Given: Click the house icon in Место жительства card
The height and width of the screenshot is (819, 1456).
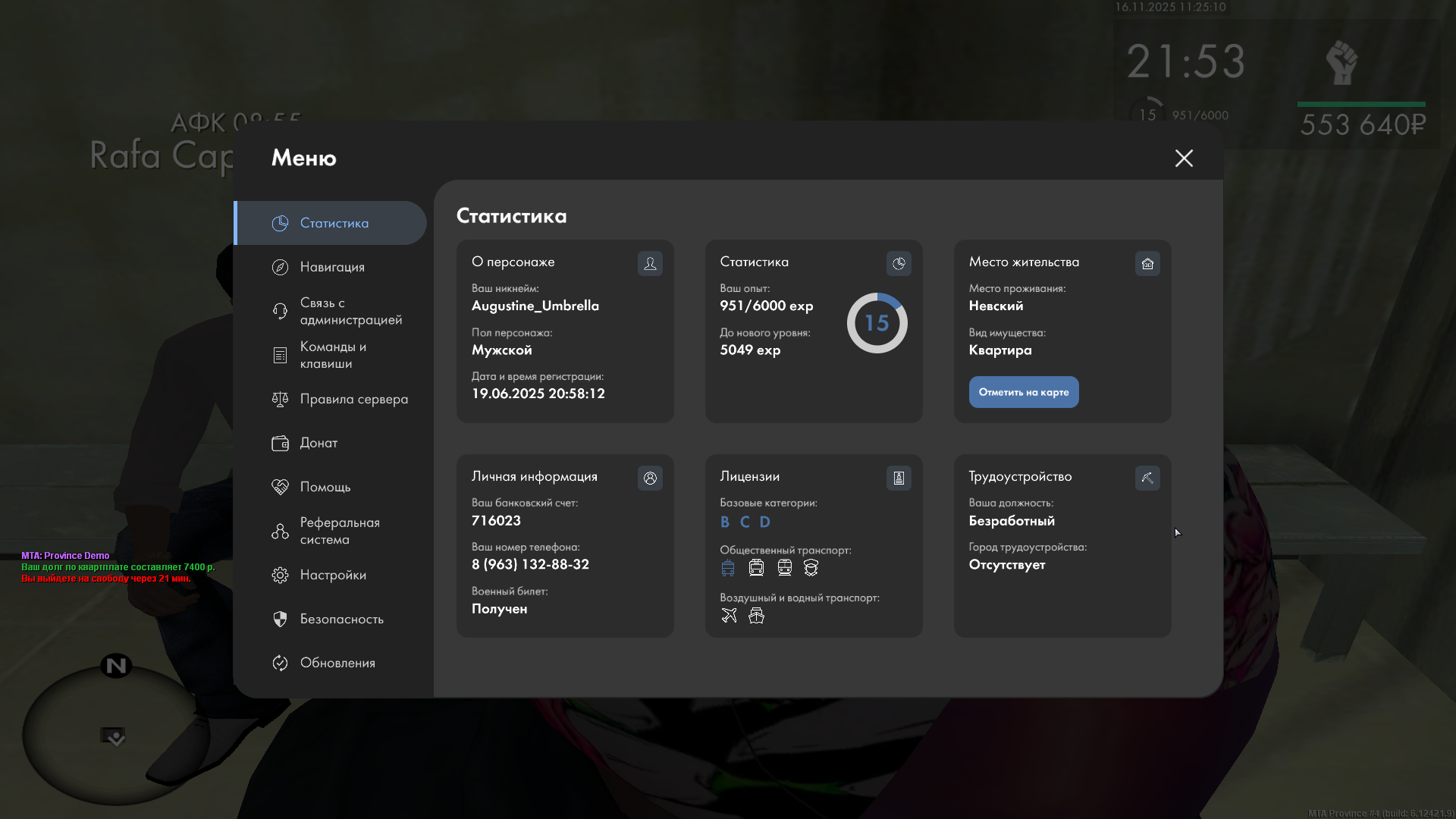Looking at the screenshot, I should [1147, 263].
